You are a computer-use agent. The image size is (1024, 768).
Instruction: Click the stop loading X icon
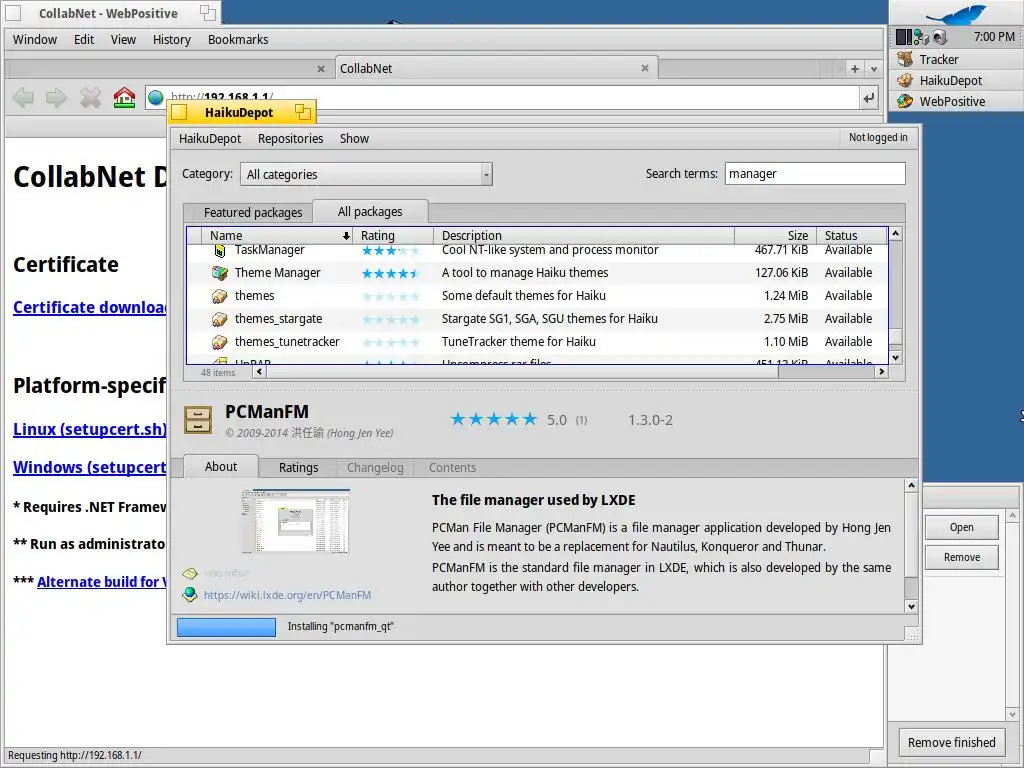click(x=90, y=98)
